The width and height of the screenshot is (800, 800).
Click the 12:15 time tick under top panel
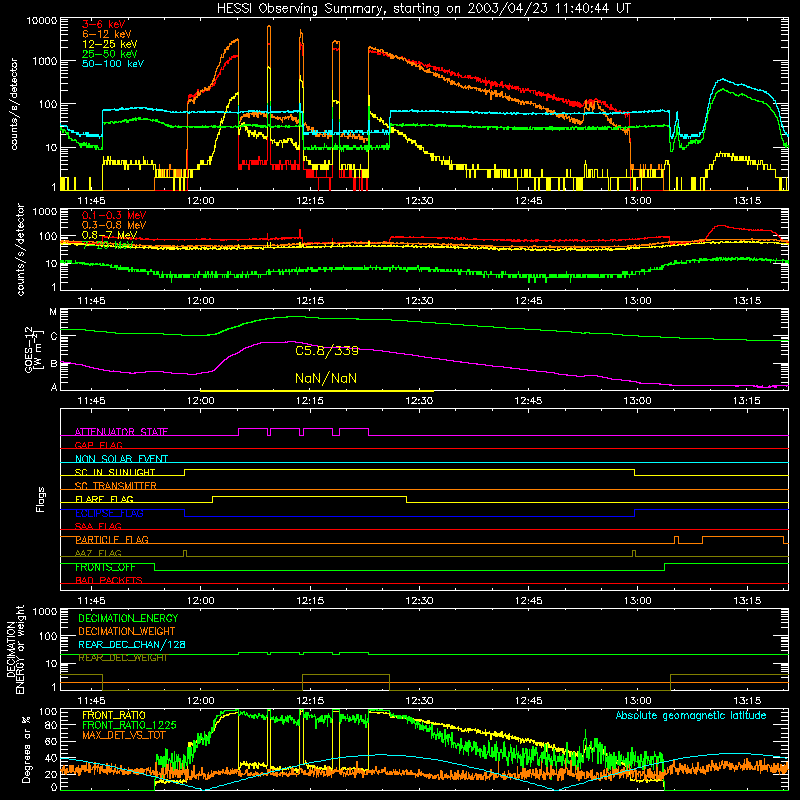tap(310, 201)
